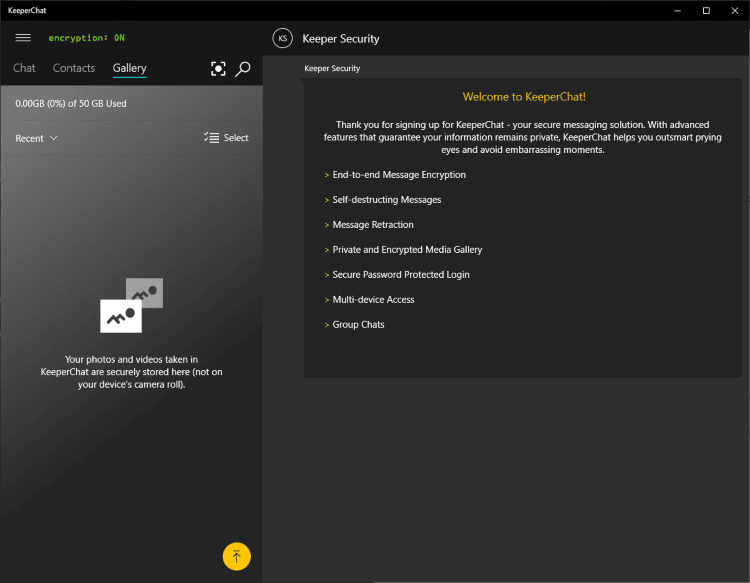Click Multi-device Access item
This screenshot has width=750, height=583.
373,299
